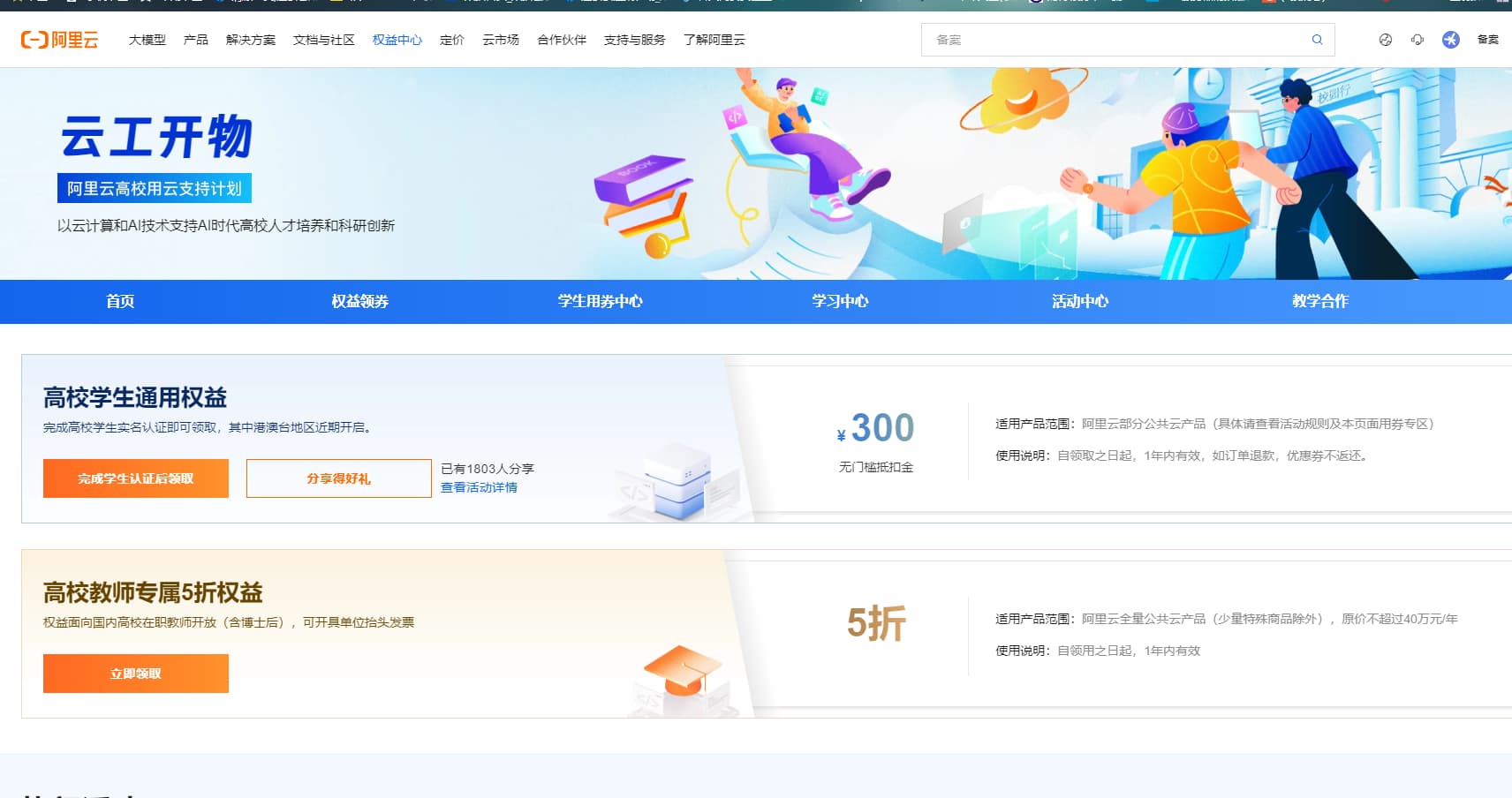This screenshot has height=798, width=1512.
Task: Open the 支持与服务 menu
Action: [x=635, y=40]
